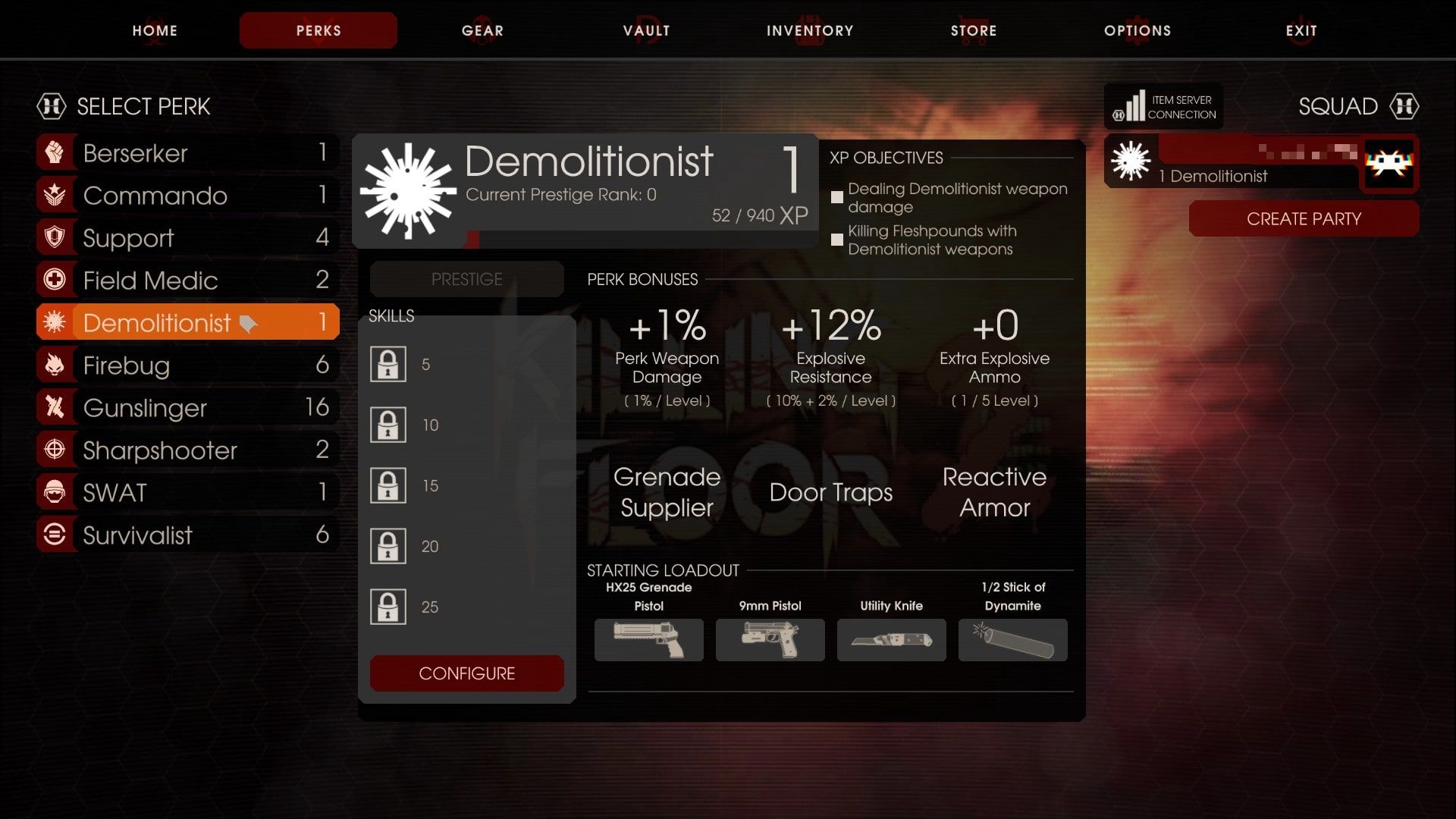Screen dimensions: 1456x819
Task: Expand skill unlock at level 15
Action: click(x=389, y=484)
